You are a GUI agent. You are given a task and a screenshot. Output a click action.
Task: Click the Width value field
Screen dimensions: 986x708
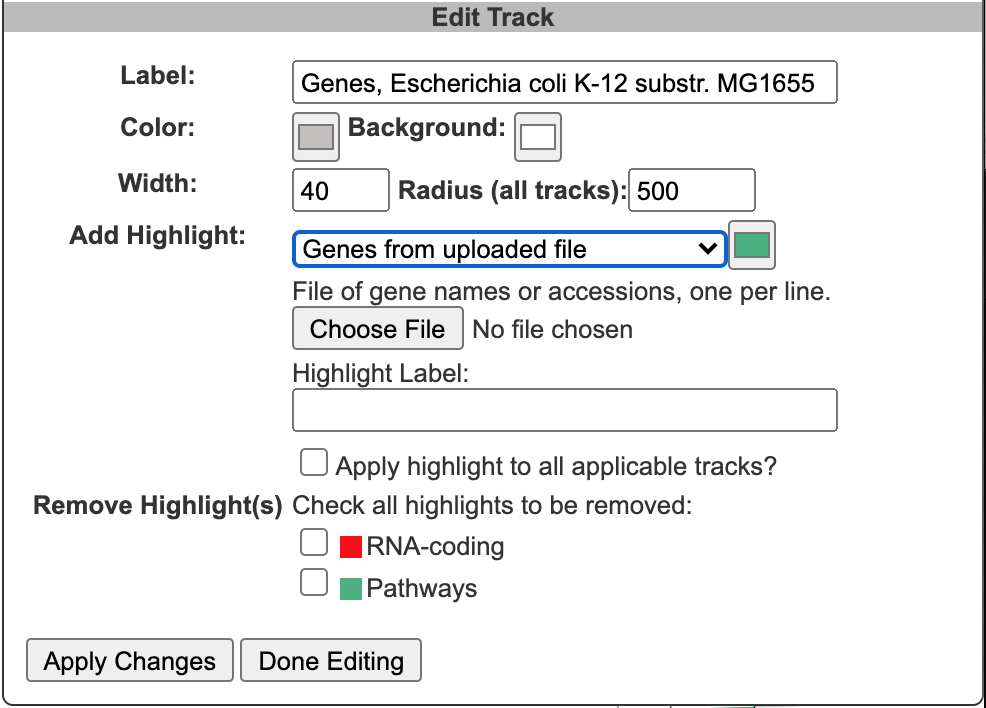(340, 190)
